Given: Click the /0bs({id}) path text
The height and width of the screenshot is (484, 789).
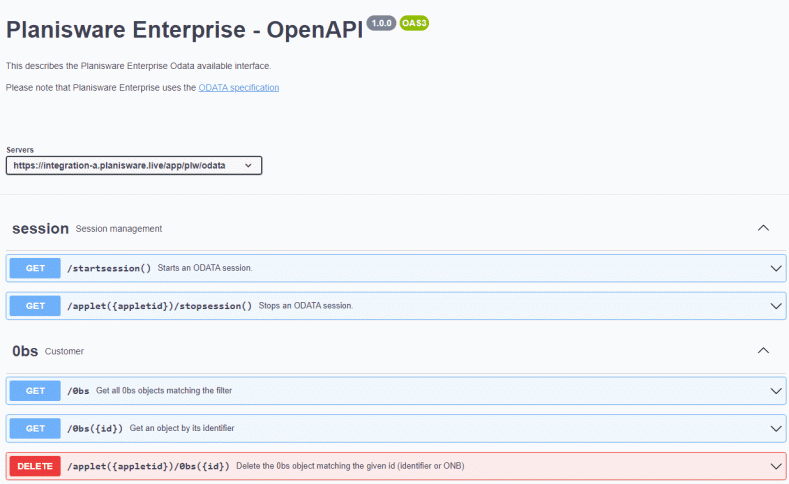Looking at the screenshot, I should 95,429.
